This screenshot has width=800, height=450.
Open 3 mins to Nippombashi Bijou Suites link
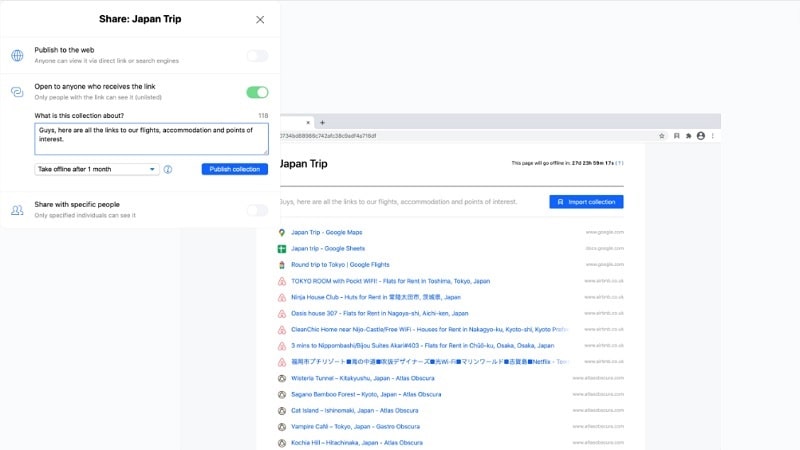(422, 345)
